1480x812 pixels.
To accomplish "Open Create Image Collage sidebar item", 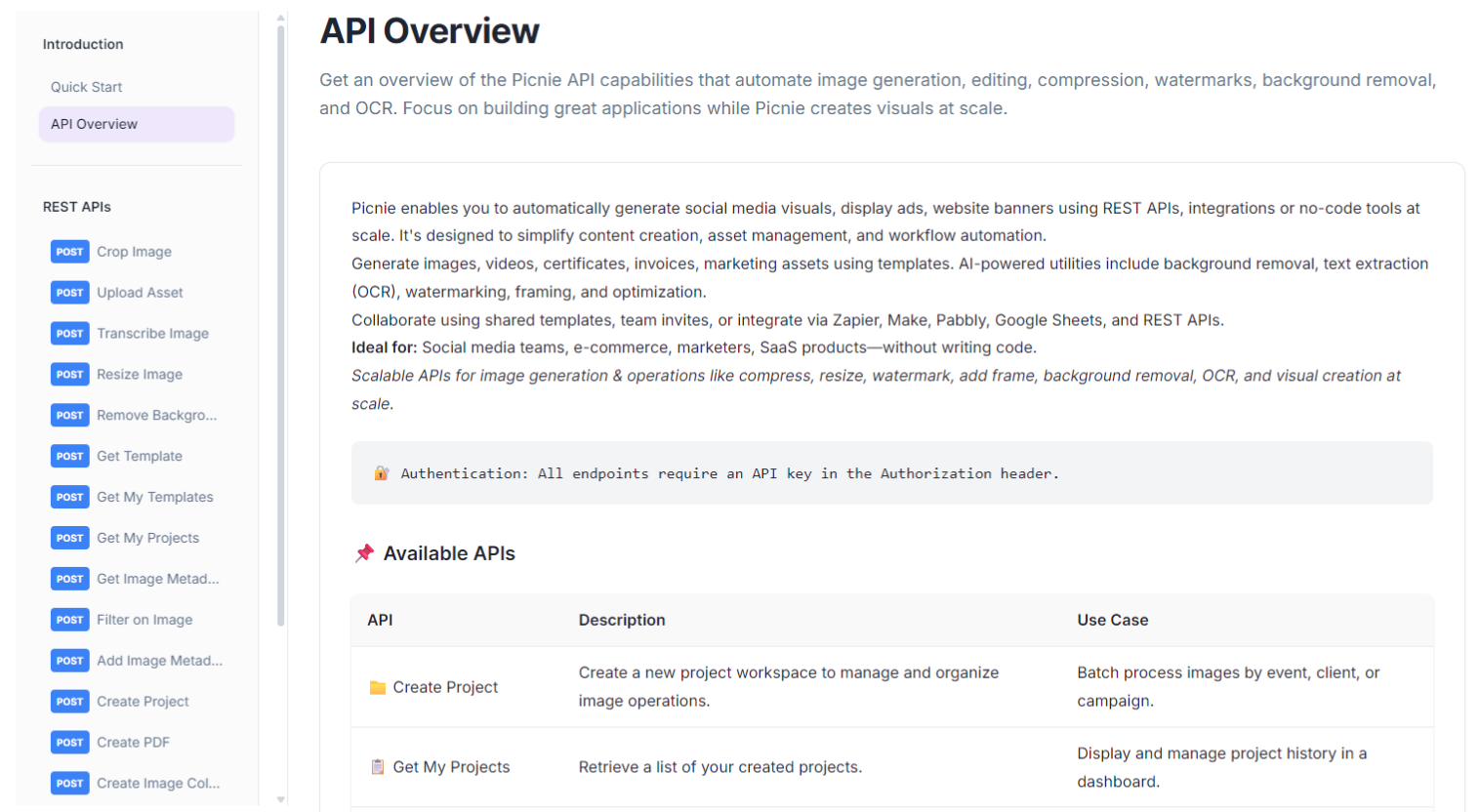I will pyautogui.click(x=157, y=784).
